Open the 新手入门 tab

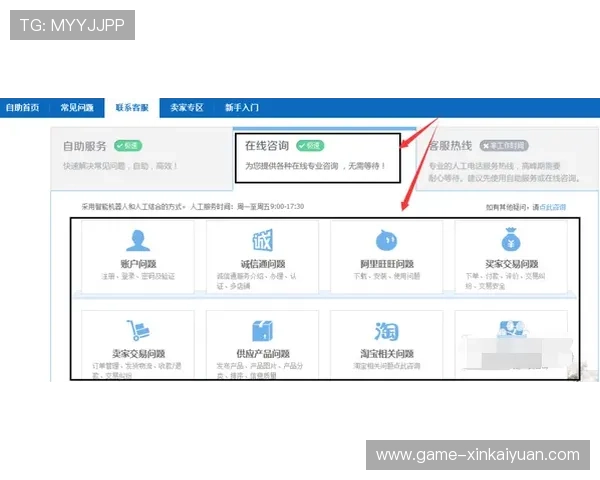(x=241, y=107)
